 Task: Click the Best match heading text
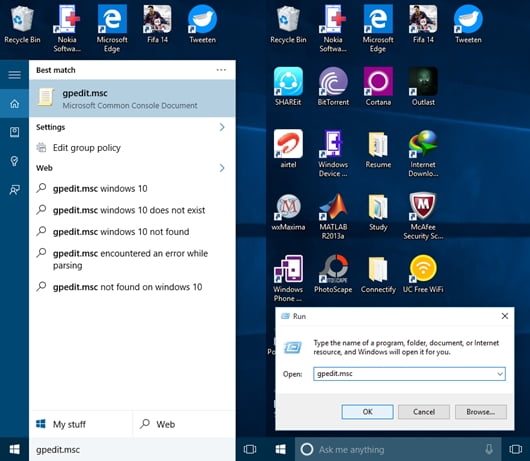(x=56, y=70)
